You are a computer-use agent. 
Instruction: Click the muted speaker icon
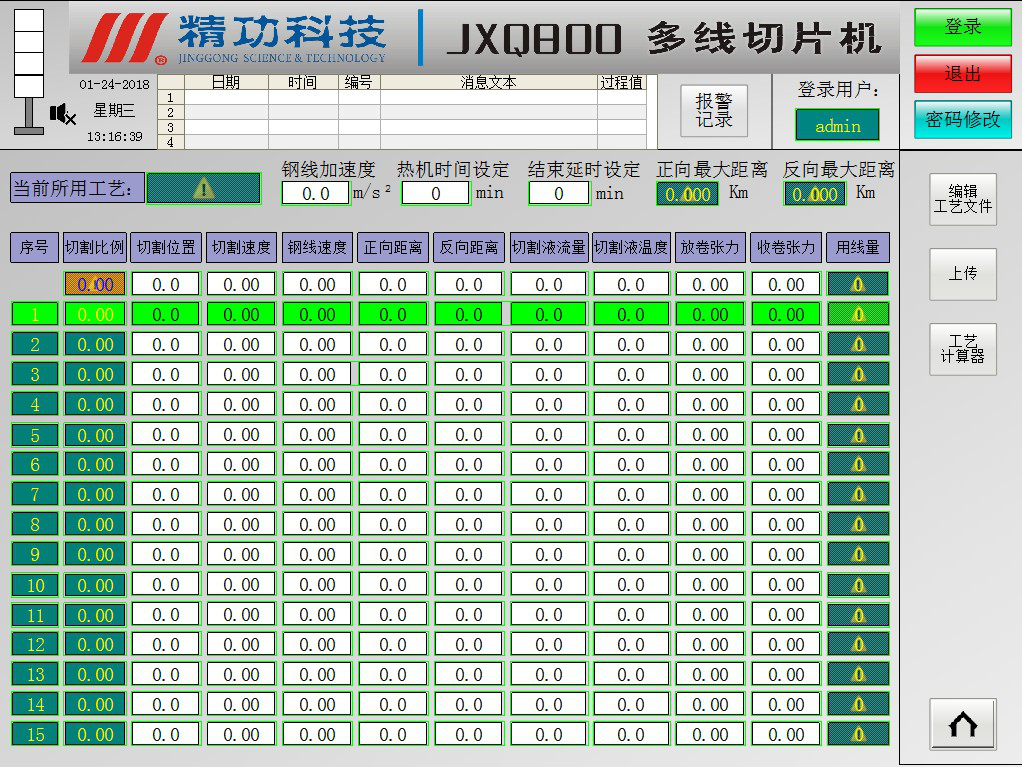63,114
